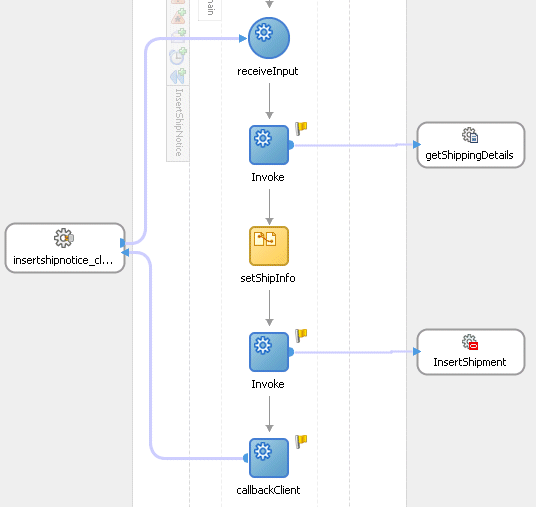Click the insertshipnotice_cl... partner link name
Viewport: 536px width, 507px height.
(x=63, y=260)
